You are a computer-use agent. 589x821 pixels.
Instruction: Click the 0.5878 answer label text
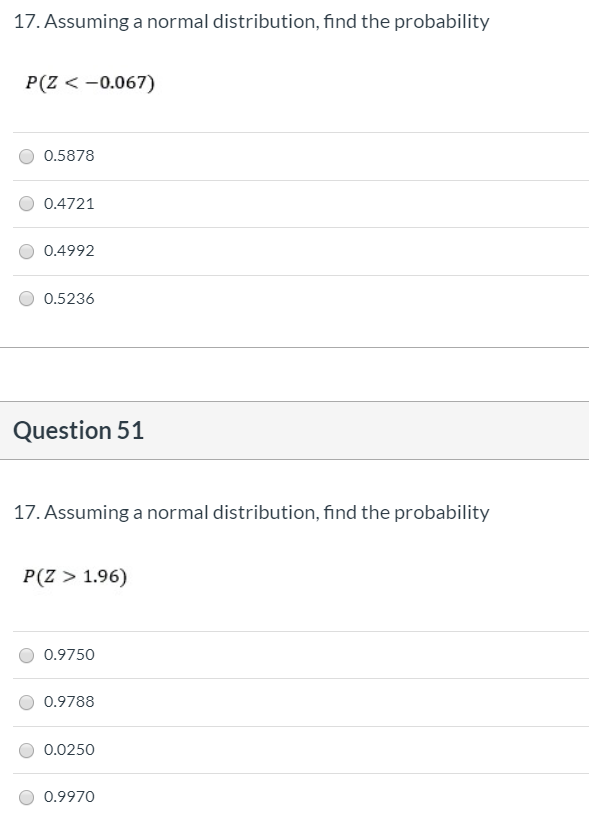tap(68, 156)
